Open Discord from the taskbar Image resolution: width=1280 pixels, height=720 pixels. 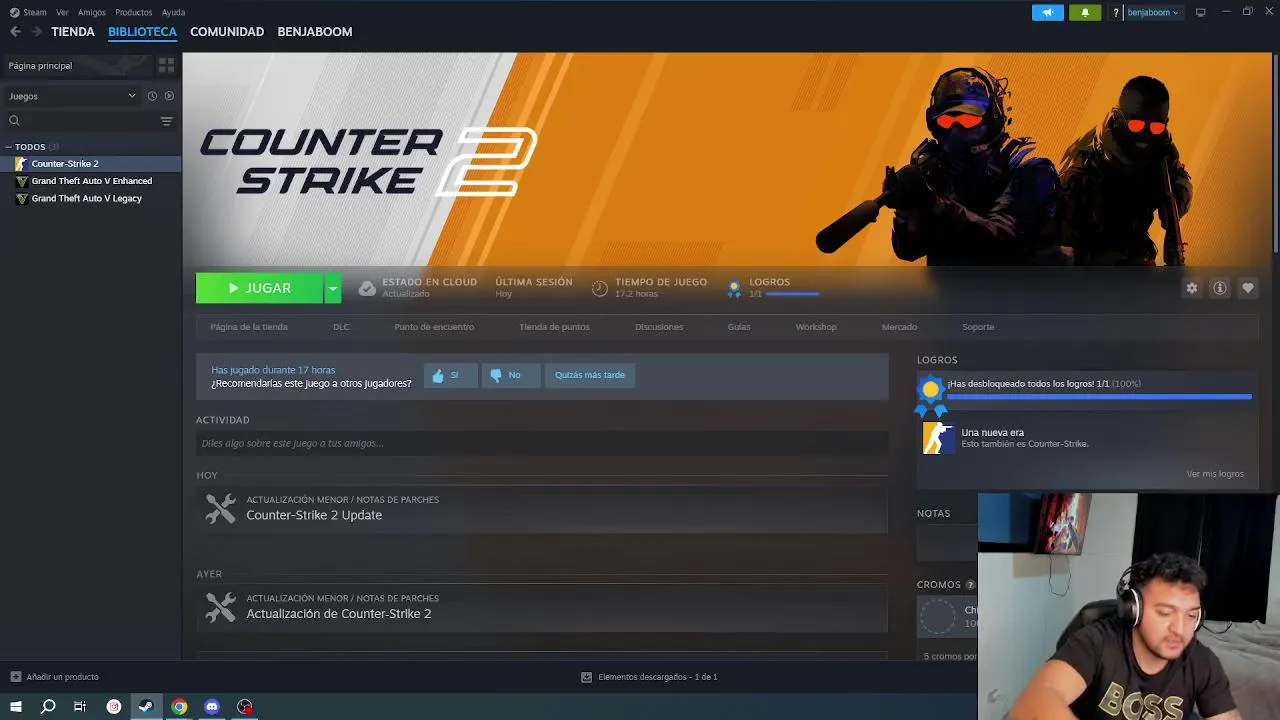click(212, 707)
